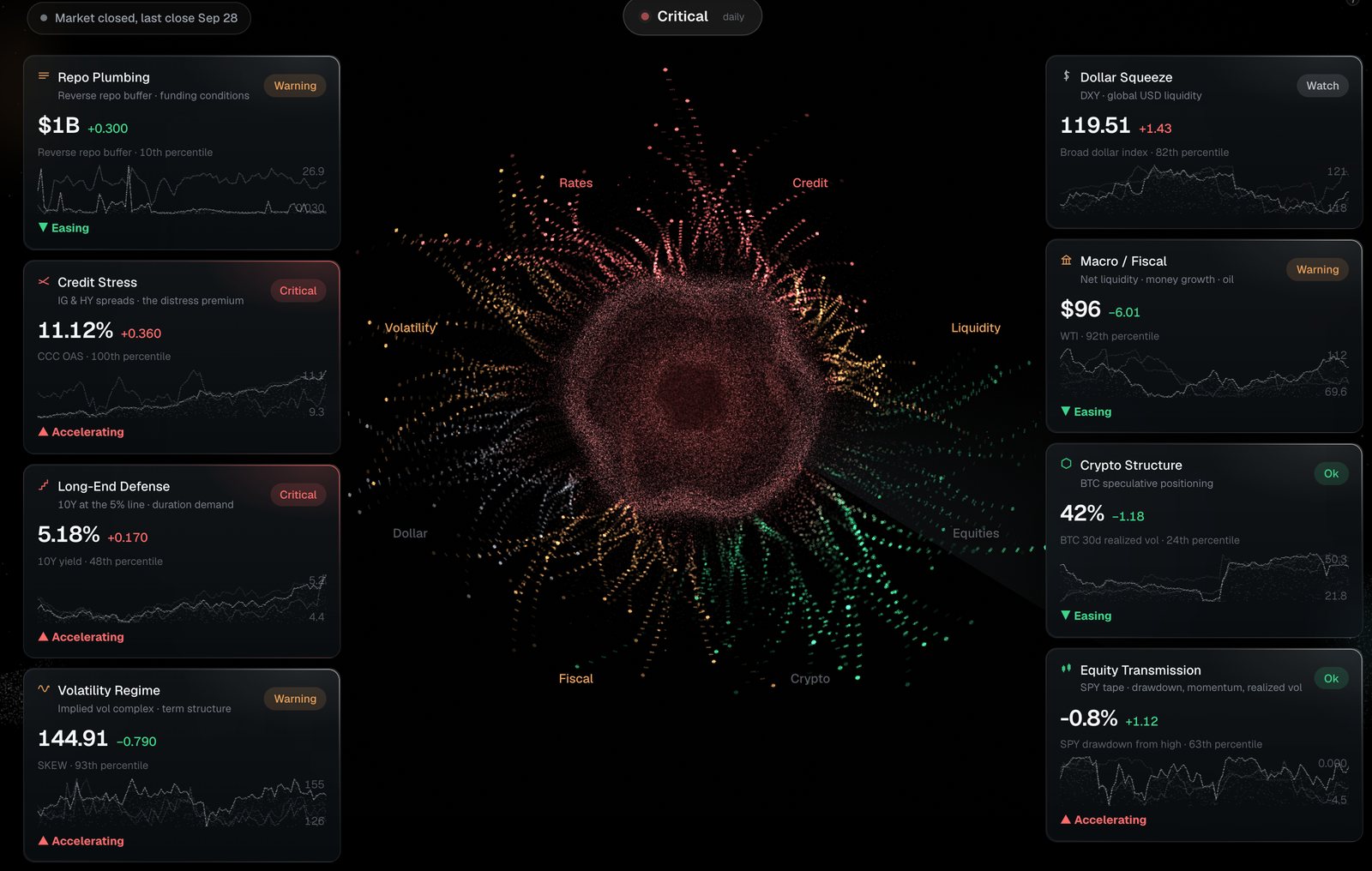This screenshot has width=1372, height=871.
Task: Click the 11.12% Credit Stress value
Action: coord(75,330)
